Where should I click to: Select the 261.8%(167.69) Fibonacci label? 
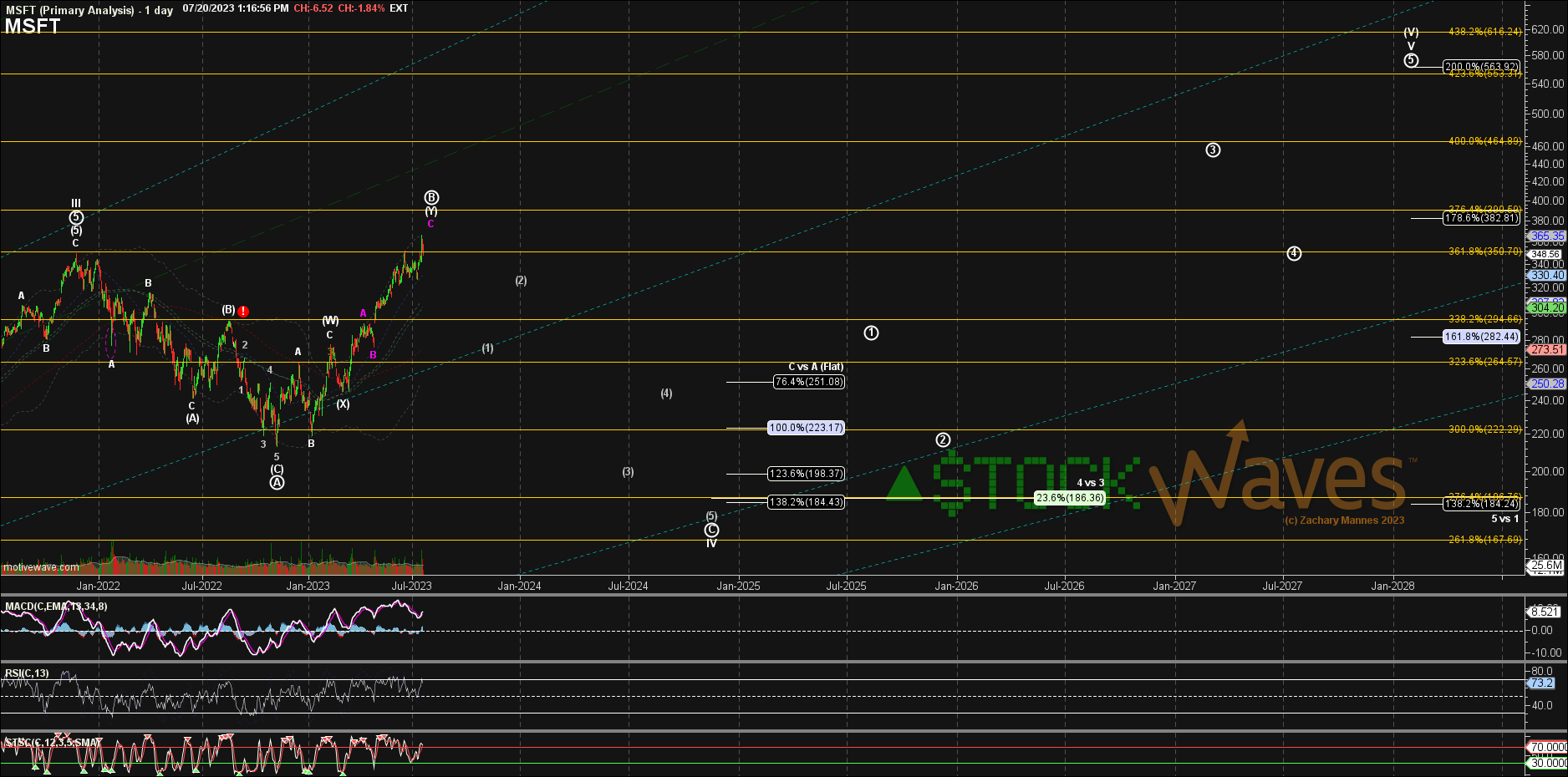pyautogui.click(x=1485, y=540)
